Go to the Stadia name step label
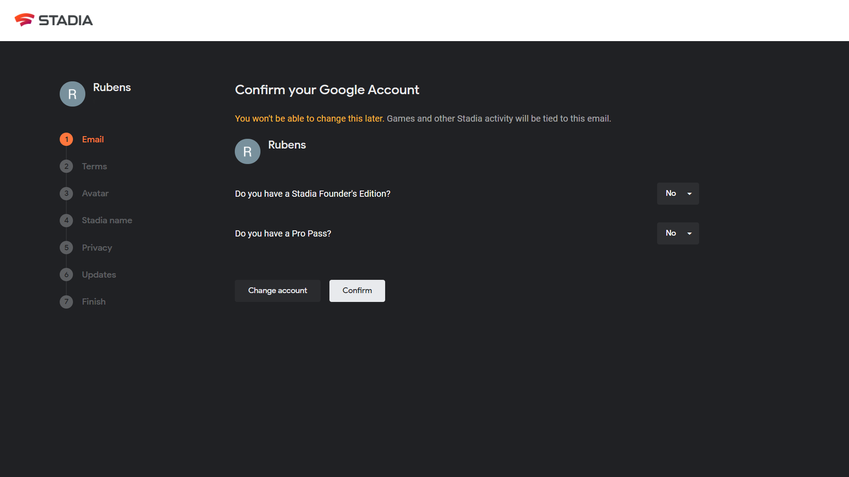This screenshot has width=849, height=477. [107, 220]
